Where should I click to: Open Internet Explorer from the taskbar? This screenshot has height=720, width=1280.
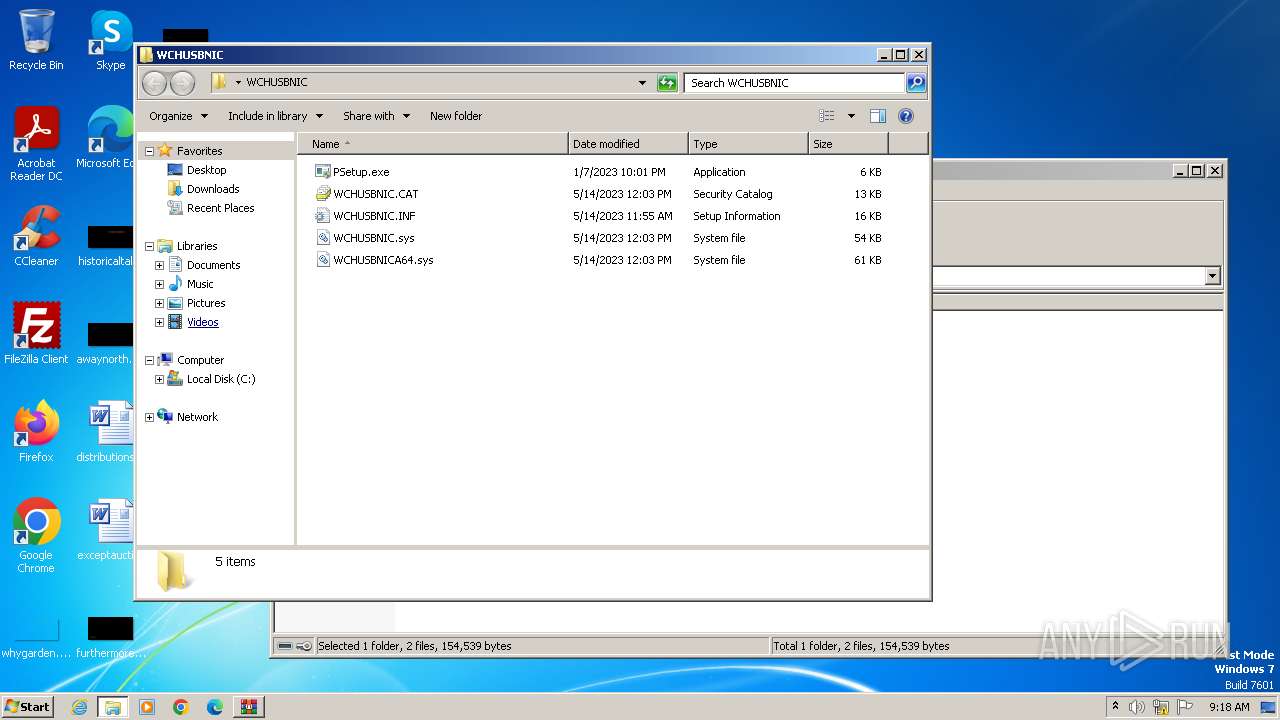coord(80,707)
